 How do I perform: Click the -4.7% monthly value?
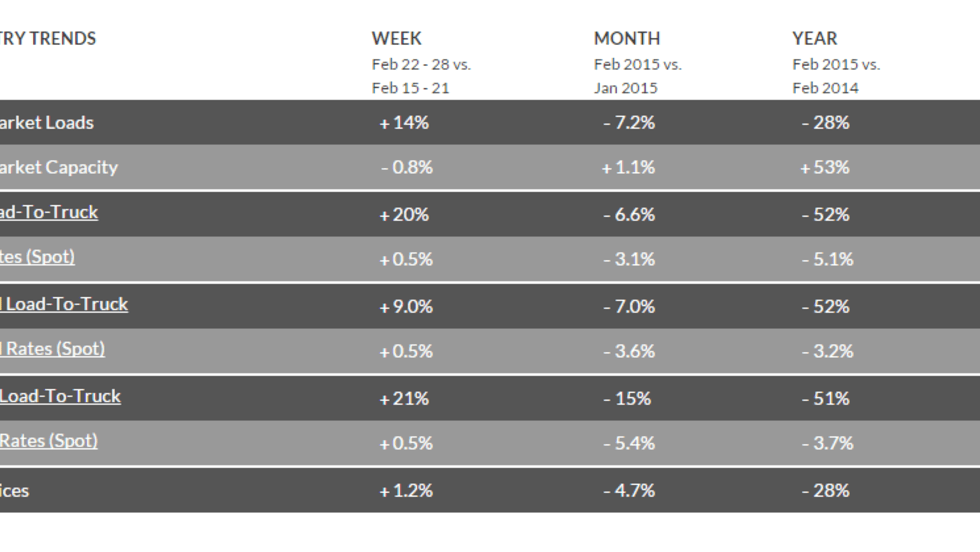pyautogui.click(x=629, y=491)
